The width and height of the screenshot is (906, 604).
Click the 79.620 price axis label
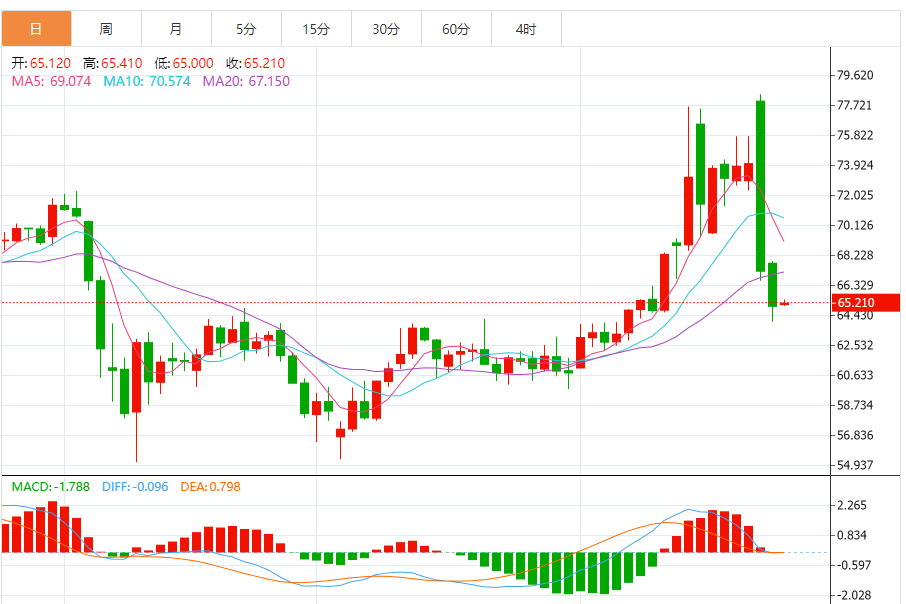pos(855,75)
